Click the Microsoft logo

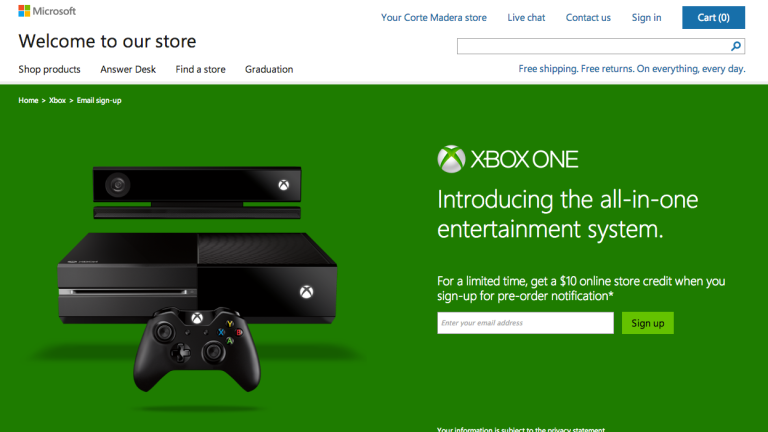pos(47,11)
